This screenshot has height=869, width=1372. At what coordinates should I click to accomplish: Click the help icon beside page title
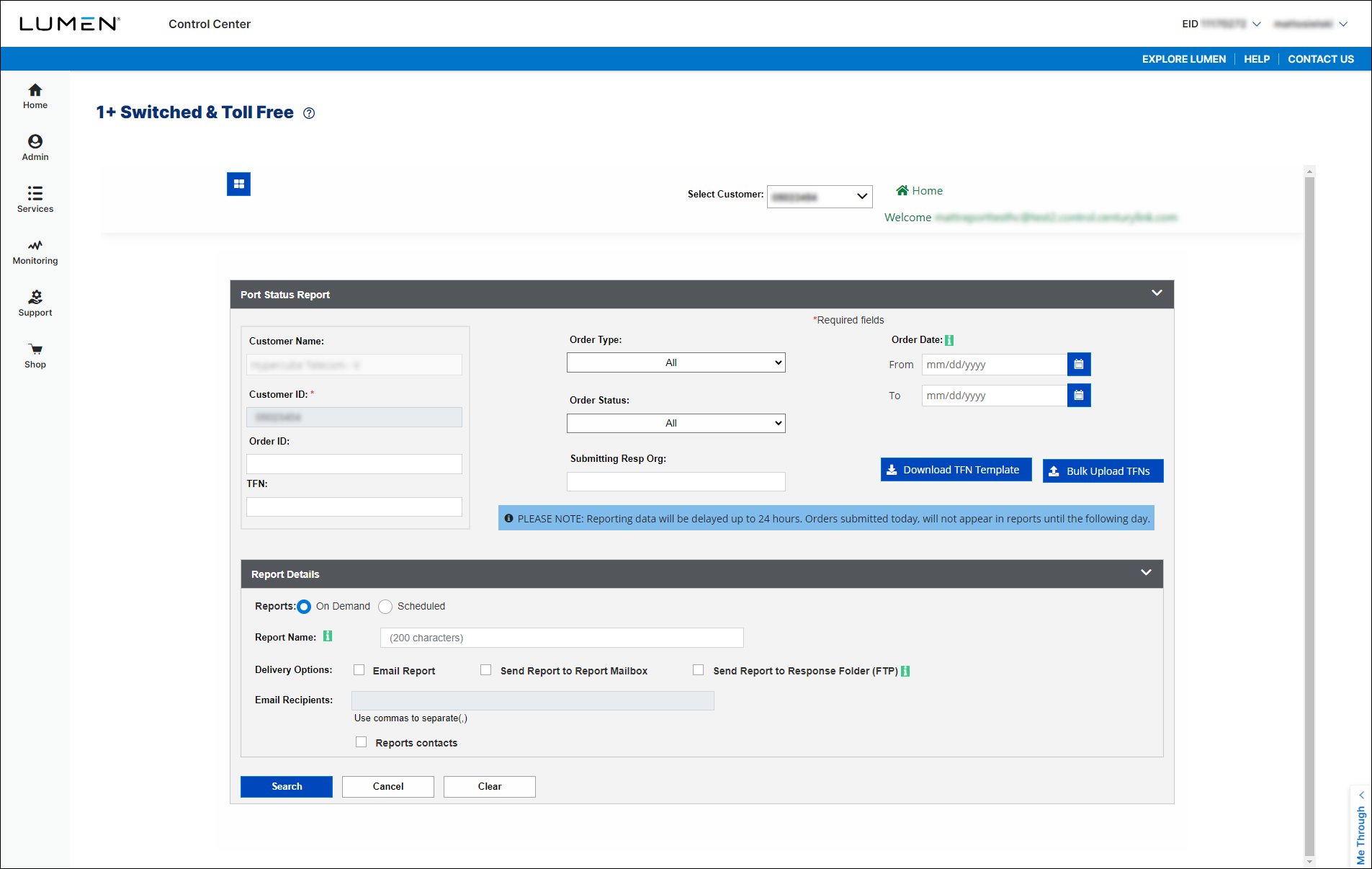pyautogui.click(x=309, y=113)
